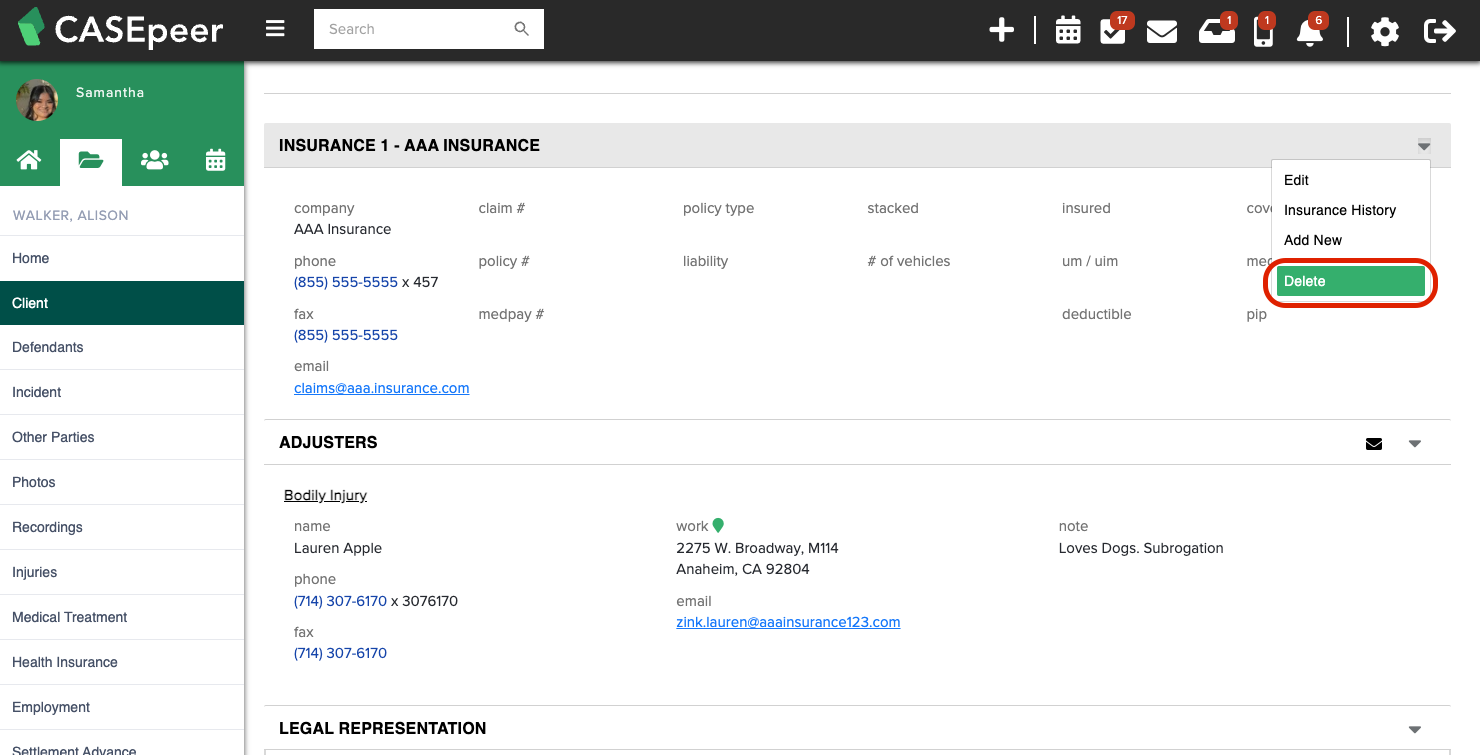Select the open folder cases tab
This screenshot has height=755, width=1480.
91,161
